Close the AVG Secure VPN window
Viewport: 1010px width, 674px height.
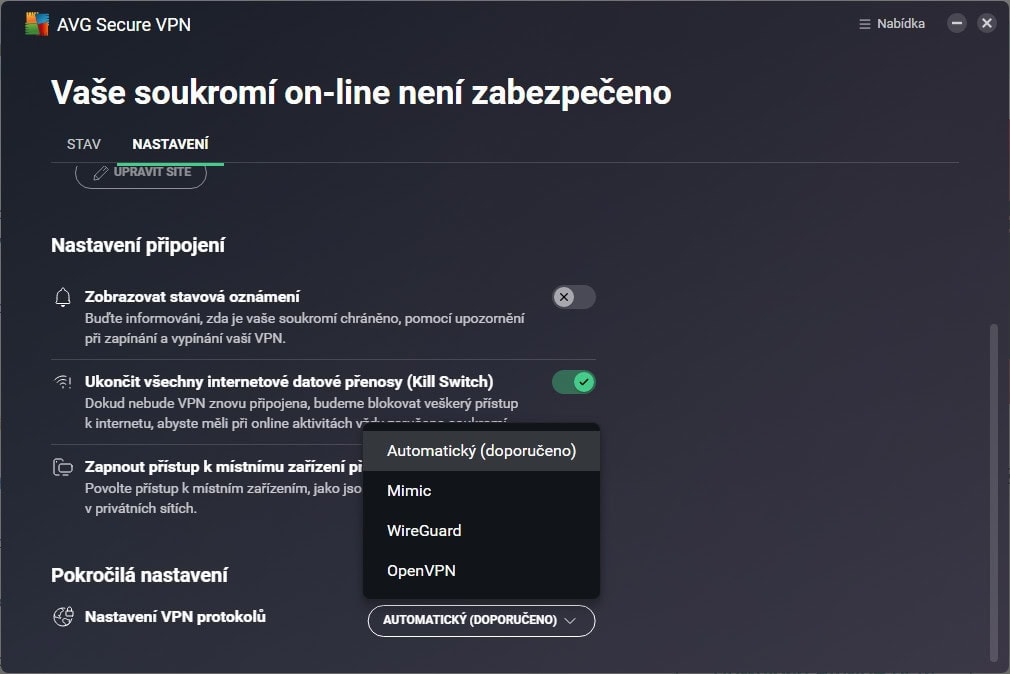pyautogui.click(x=987, y=24)
